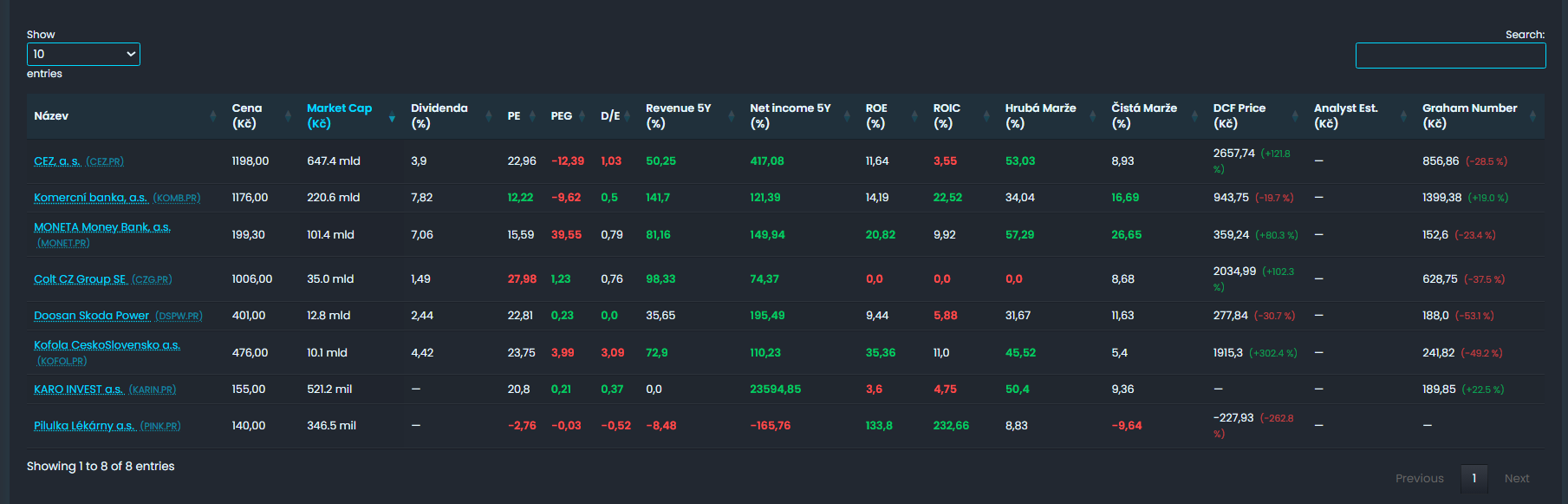Open Kofola CeskoSlovensko a.s. link
The height and width of the screenshot is (504, 1568).
point(107,345)
